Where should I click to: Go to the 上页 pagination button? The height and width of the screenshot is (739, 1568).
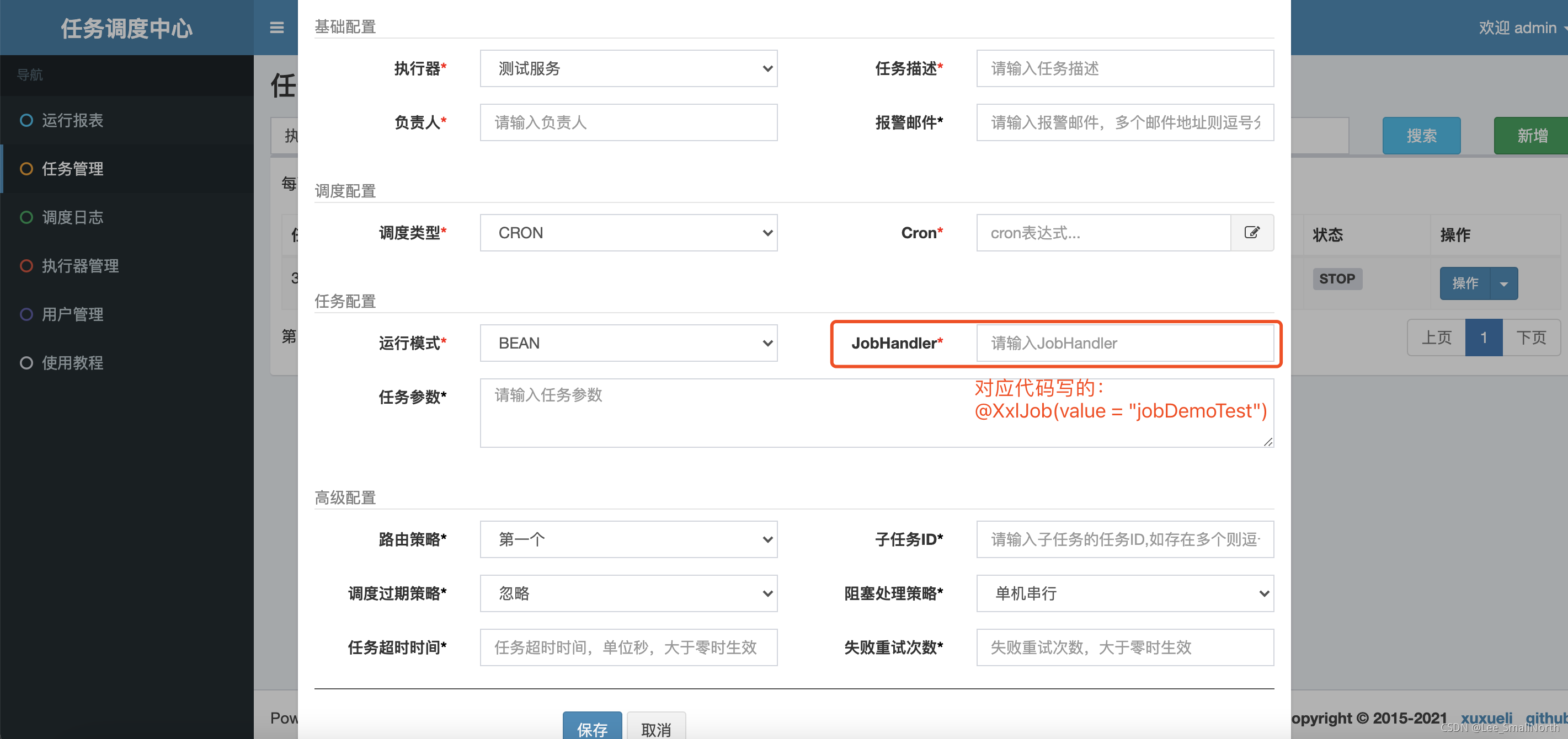(x=1437, y=338)
